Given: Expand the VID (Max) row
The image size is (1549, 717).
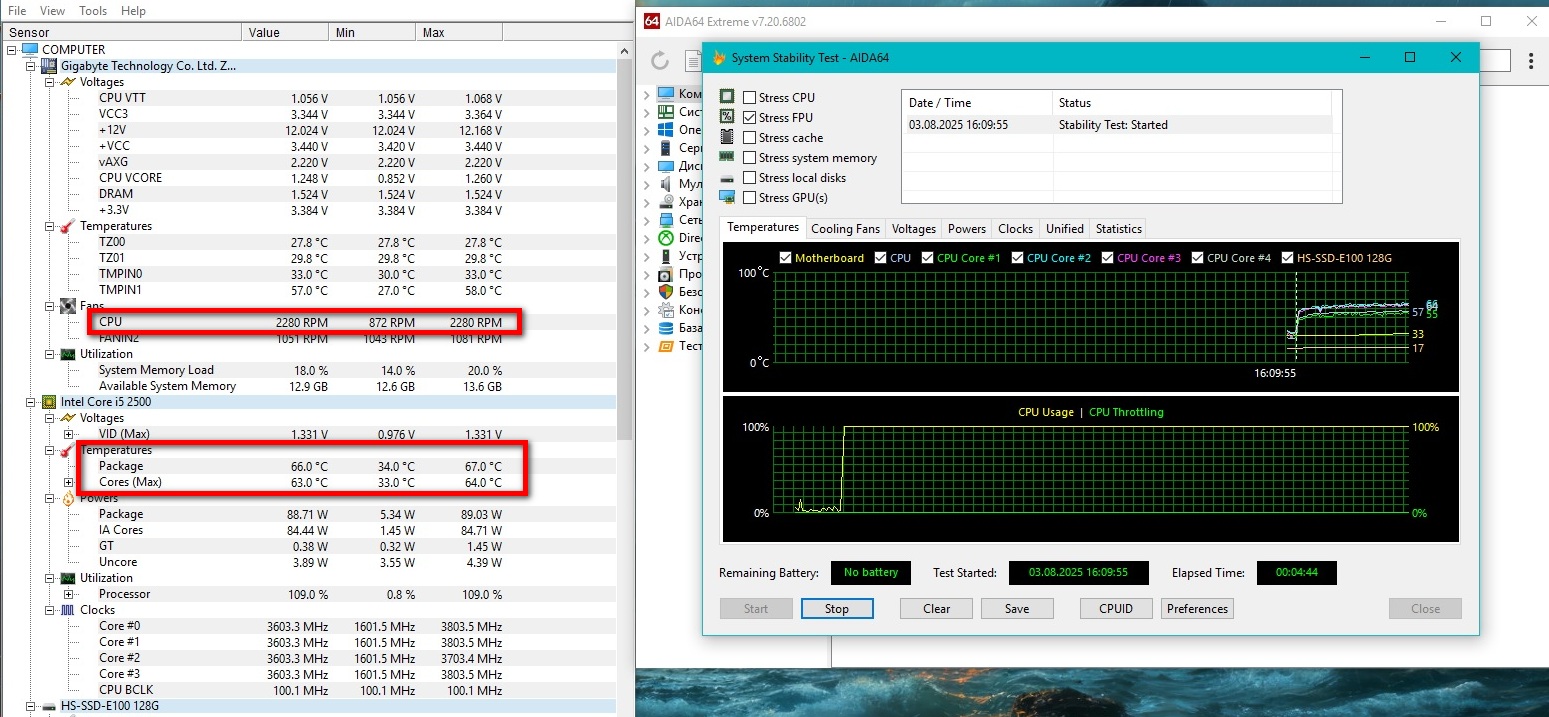Looking at the screenshot, I should point(69,434).
